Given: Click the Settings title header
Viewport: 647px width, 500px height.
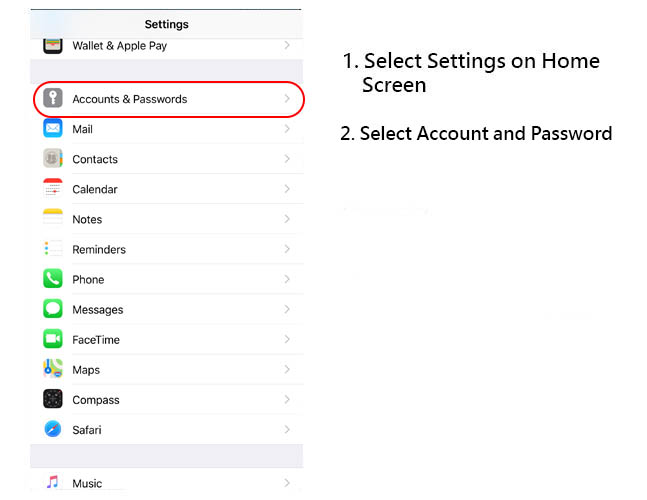Looking at the screenshot, I should click(x=167, y=24).
